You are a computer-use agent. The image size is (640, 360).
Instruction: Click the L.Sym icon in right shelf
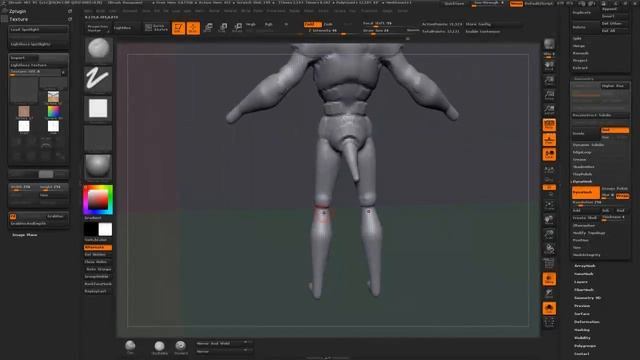(x=549, y=169)
